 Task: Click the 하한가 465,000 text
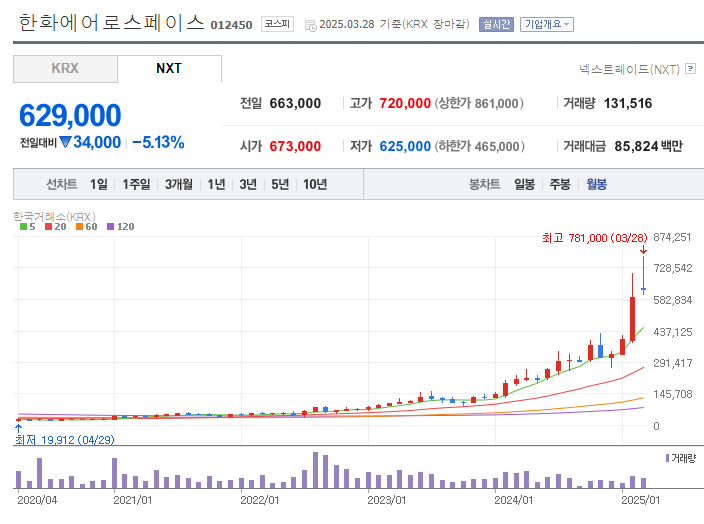[479, 146]
